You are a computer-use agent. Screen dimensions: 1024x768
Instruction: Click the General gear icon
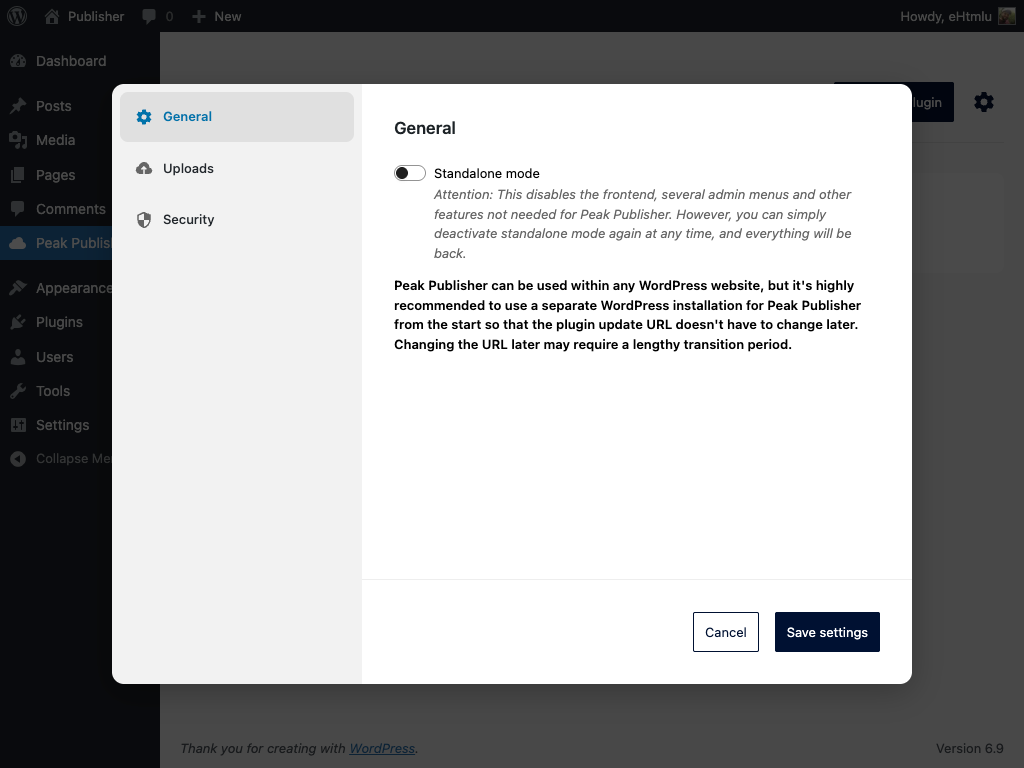tap(144, 117)
